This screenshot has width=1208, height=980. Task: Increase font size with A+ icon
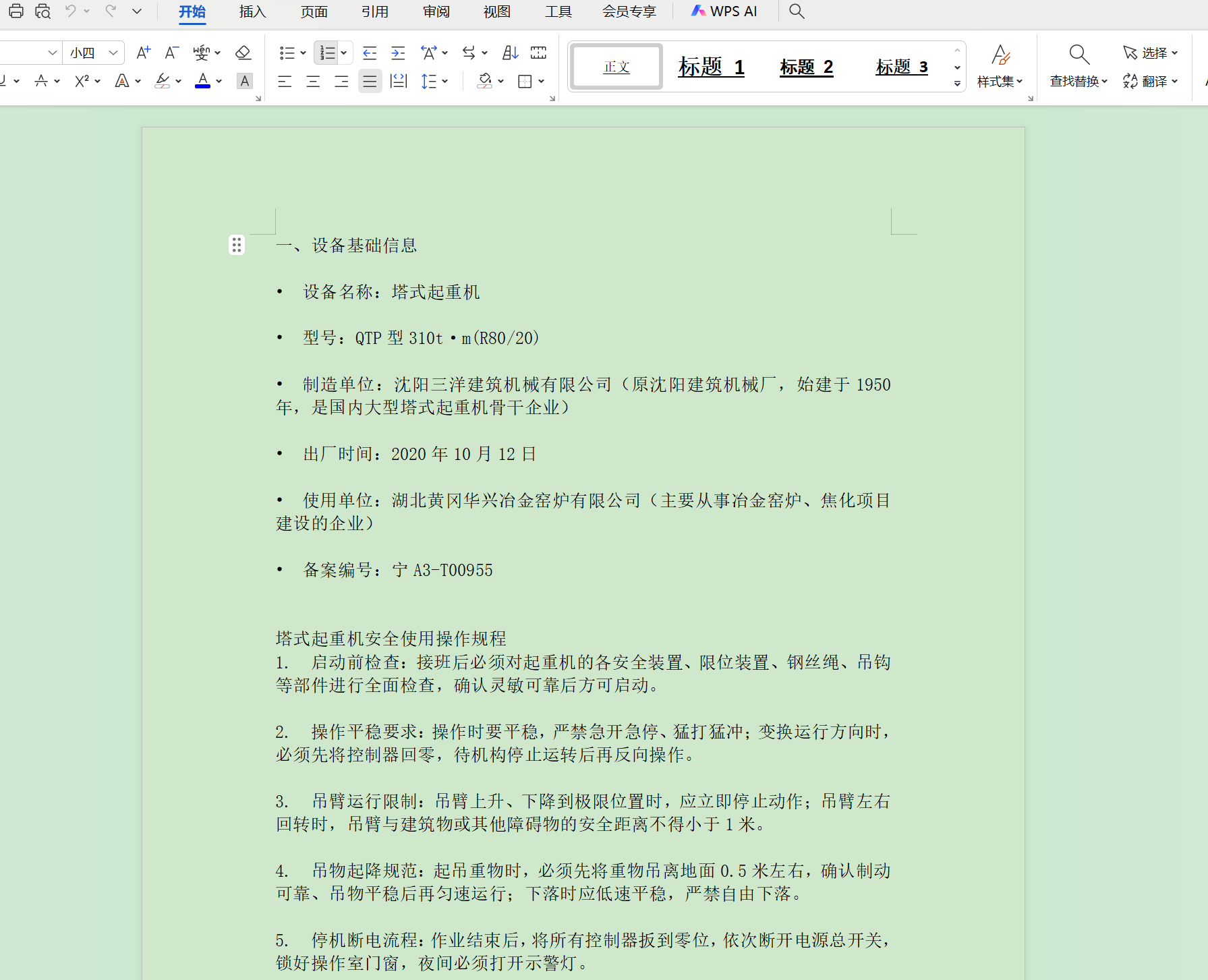click(x=143, y=53)
